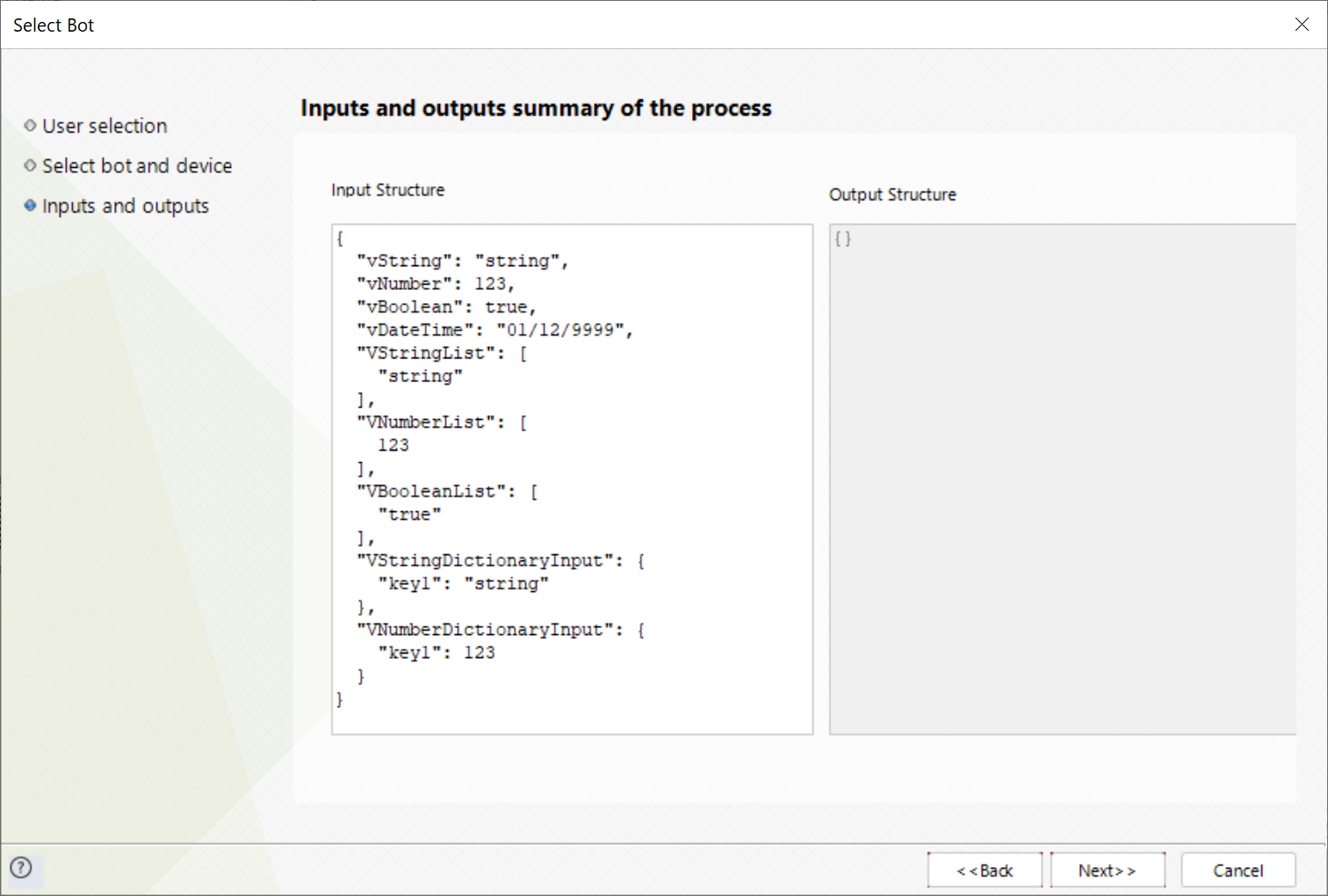Close the Select Bot dialog
This screenshot has width=1328, height=896.
click(1302, 25)
